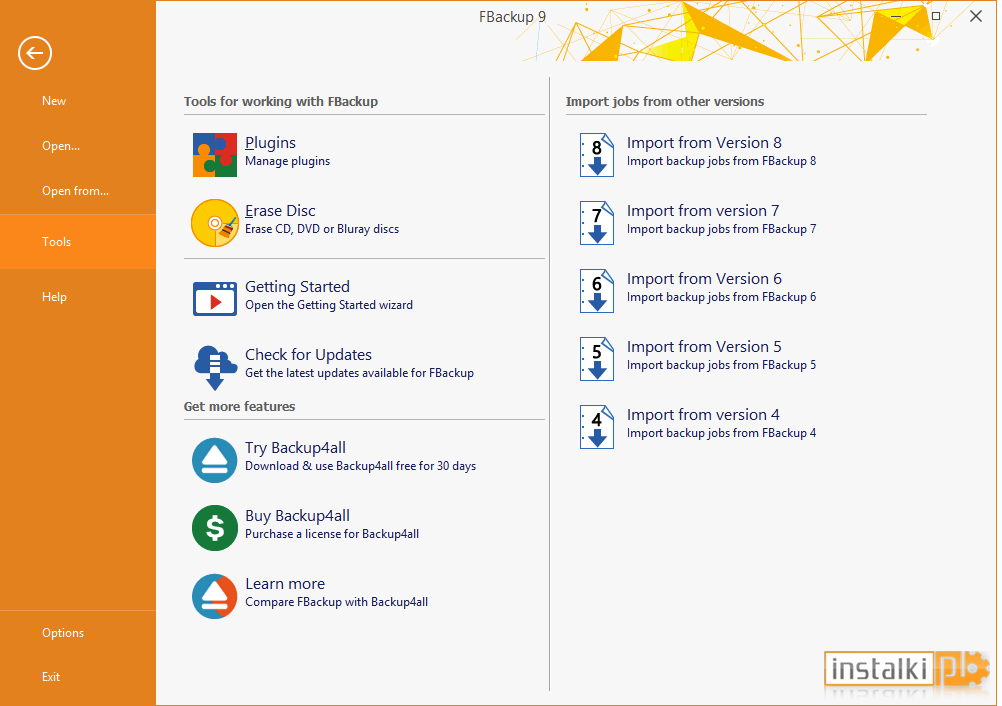Click Buy Backup4all title

[x=297, y=516]
